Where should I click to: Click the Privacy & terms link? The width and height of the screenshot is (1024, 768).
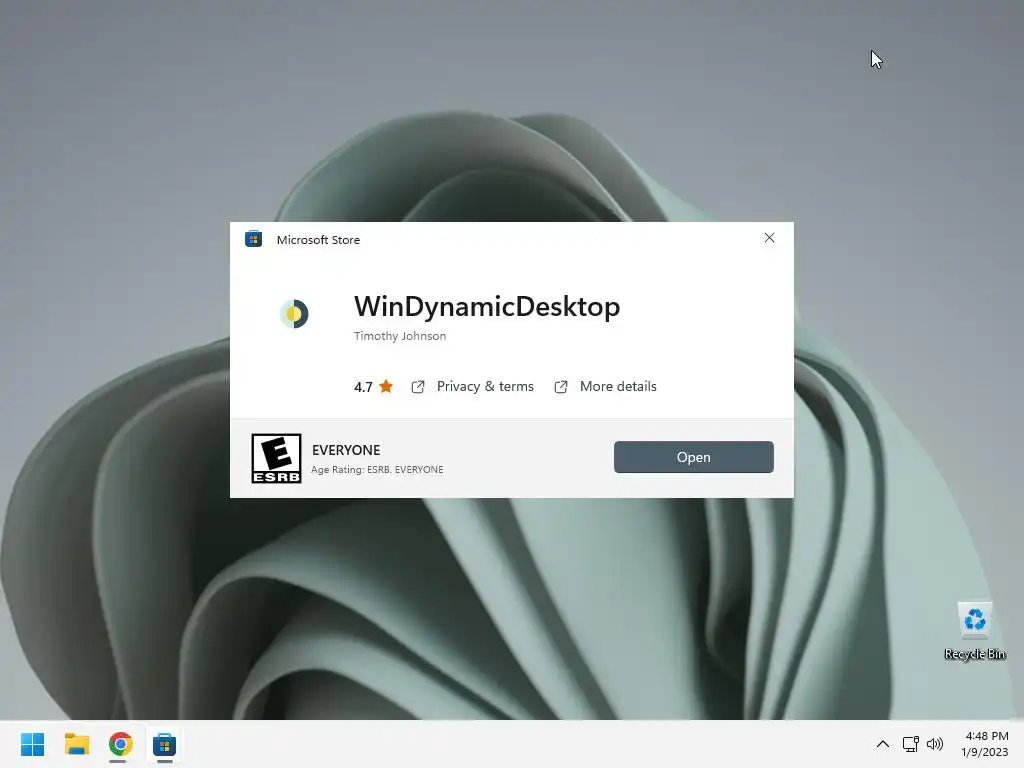(x=485, y=387)
